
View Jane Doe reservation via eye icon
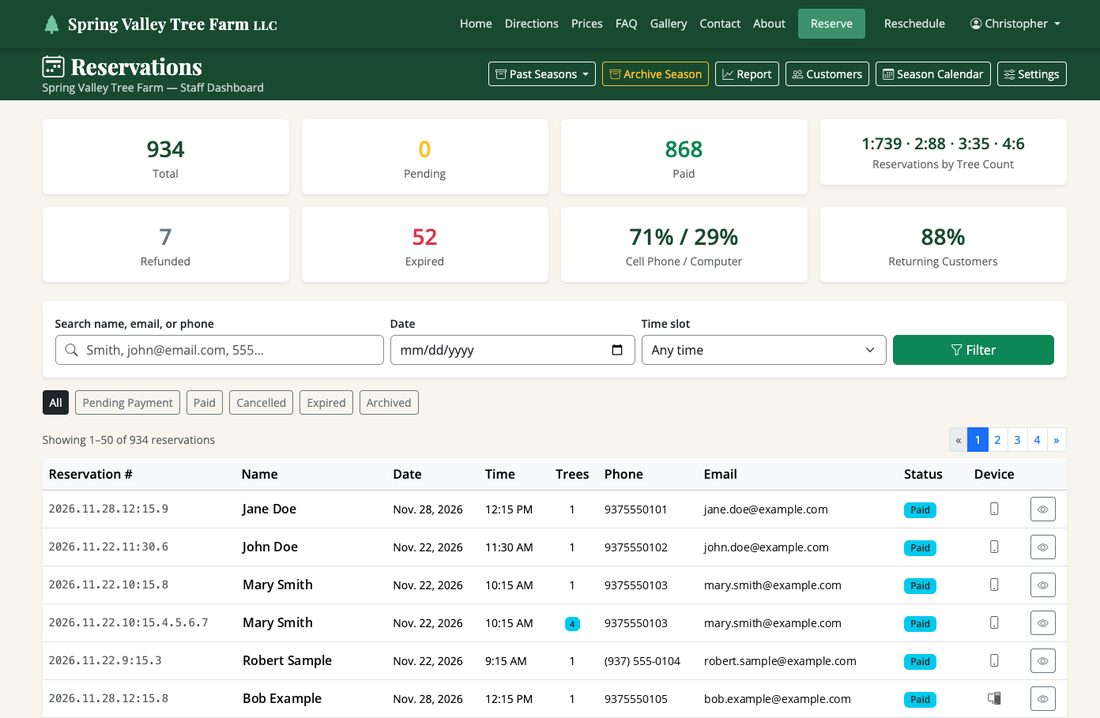[1042, 510]
